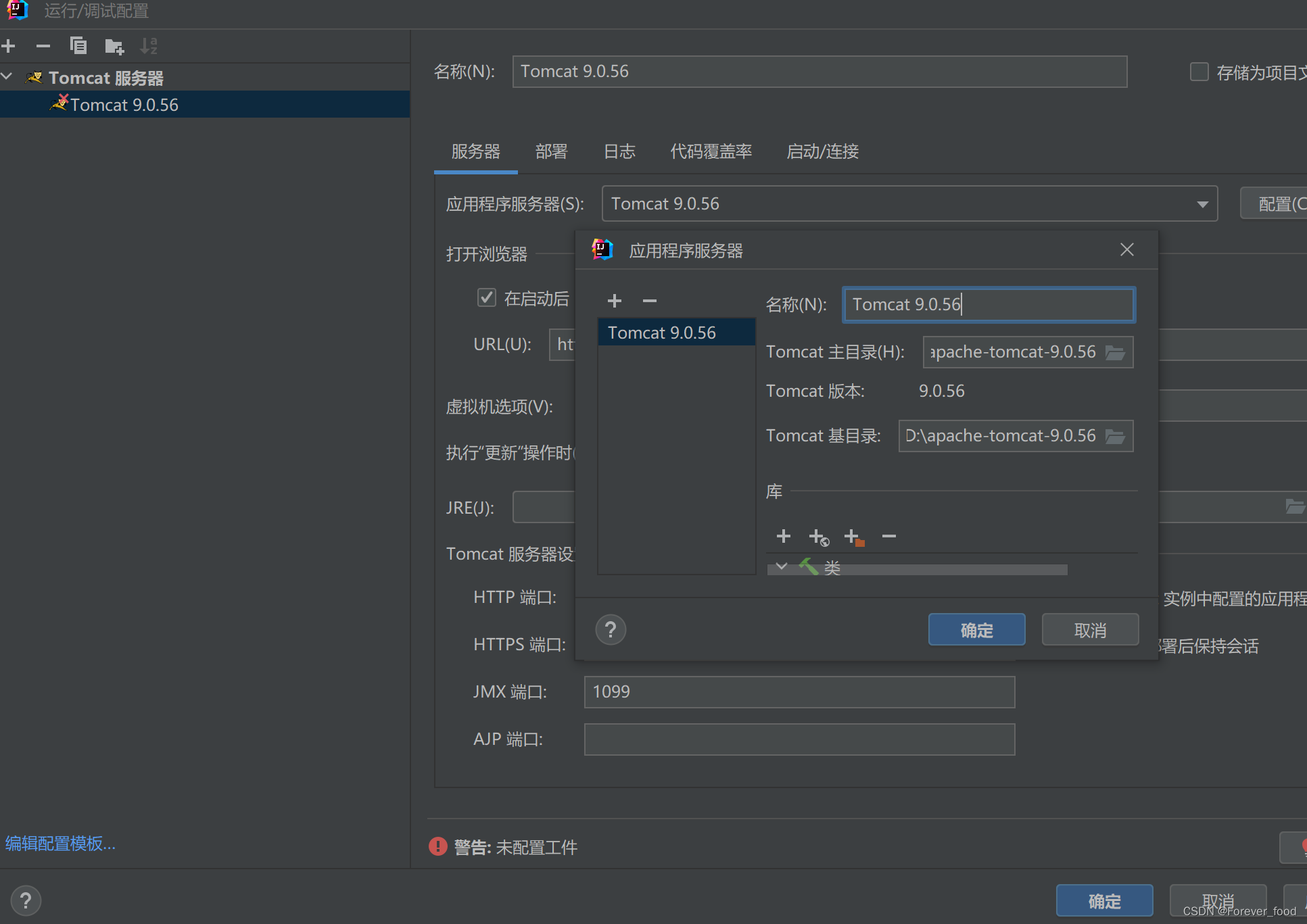Viewport: 1307px width, 924px height.
Task: Close the 应用程序服务器 dialog
Action: coord(1126,250)
